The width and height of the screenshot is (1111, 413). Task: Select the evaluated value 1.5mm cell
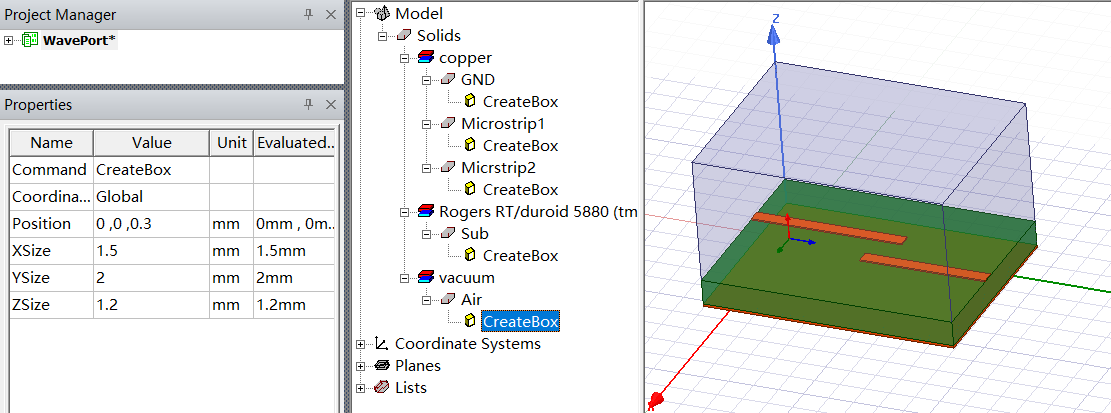pyautogui.click(x=294, y=251)
